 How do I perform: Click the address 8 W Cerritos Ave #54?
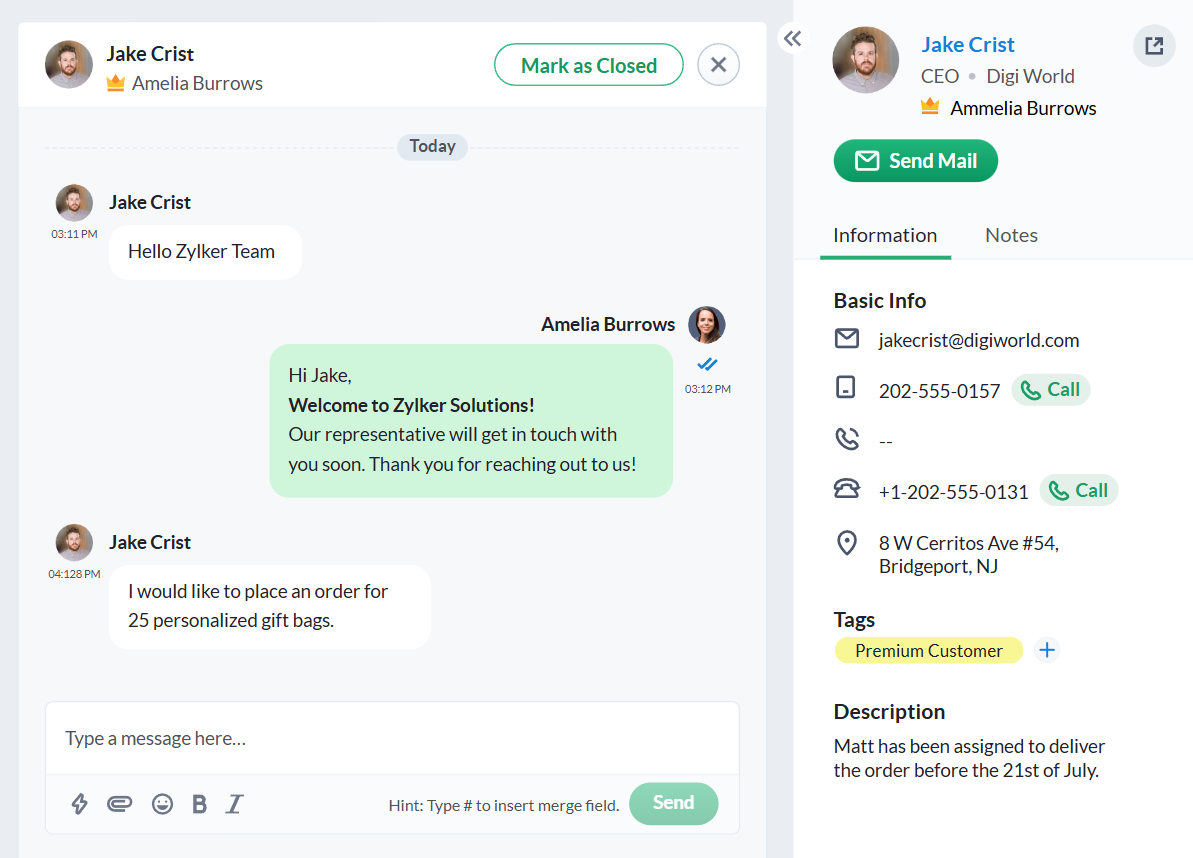(x=969, y=555)
